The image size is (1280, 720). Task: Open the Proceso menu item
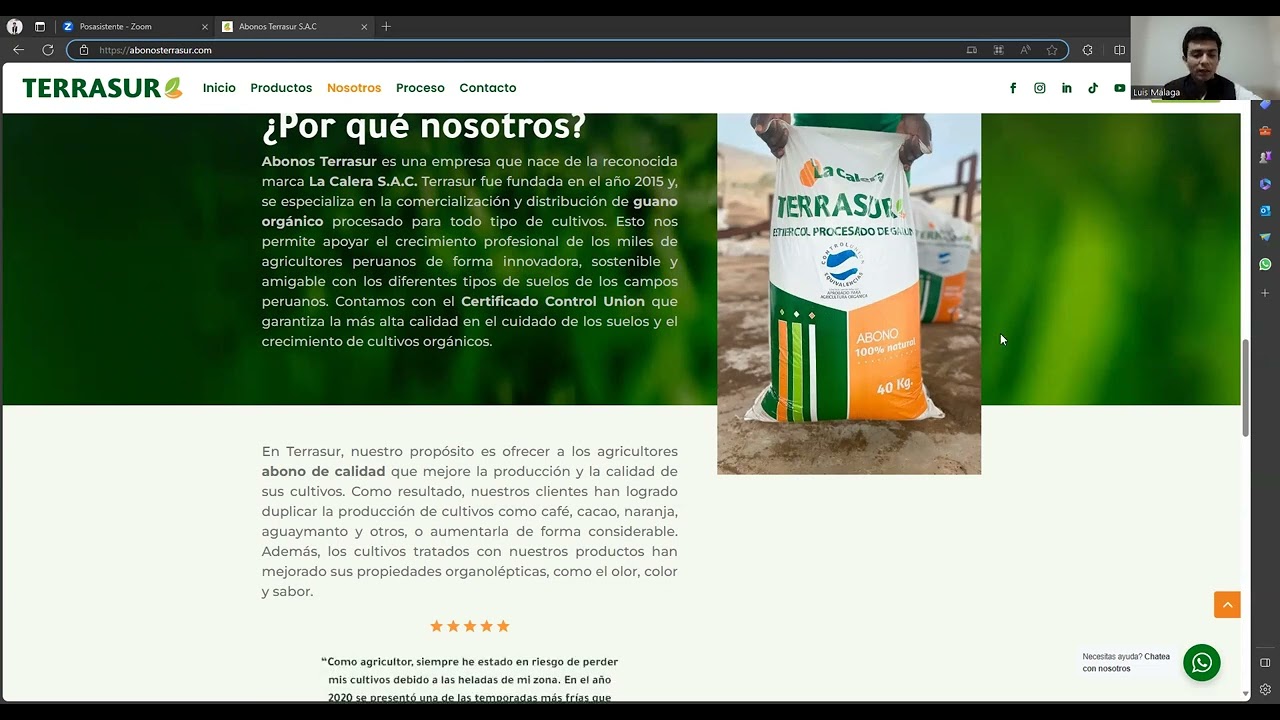(420, 88)
